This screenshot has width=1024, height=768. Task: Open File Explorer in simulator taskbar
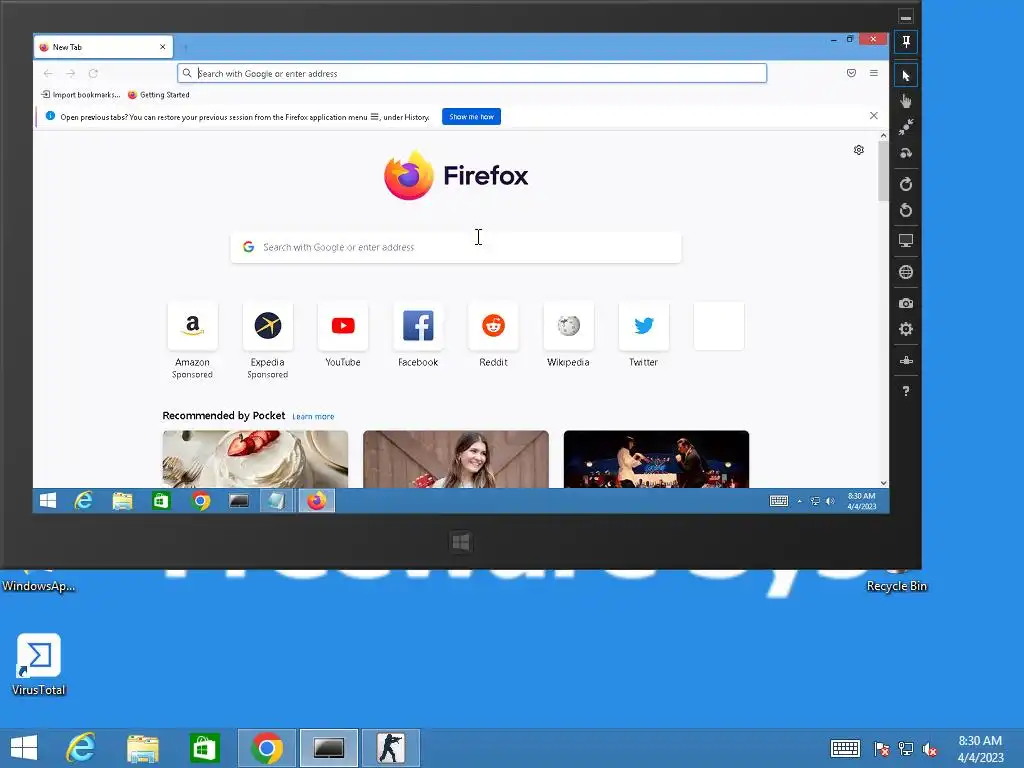(122, 501)
